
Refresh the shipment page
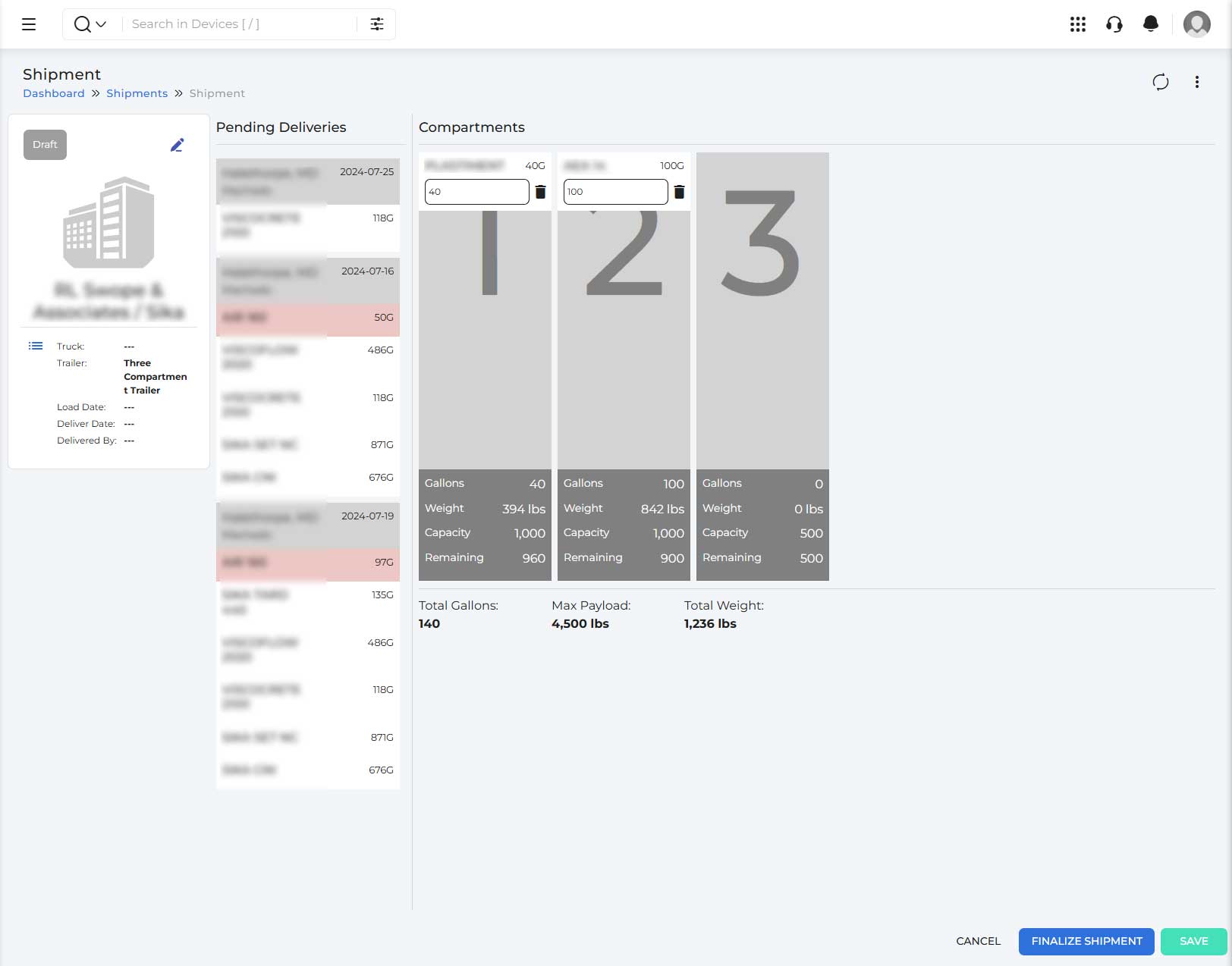pos(1161,82)
